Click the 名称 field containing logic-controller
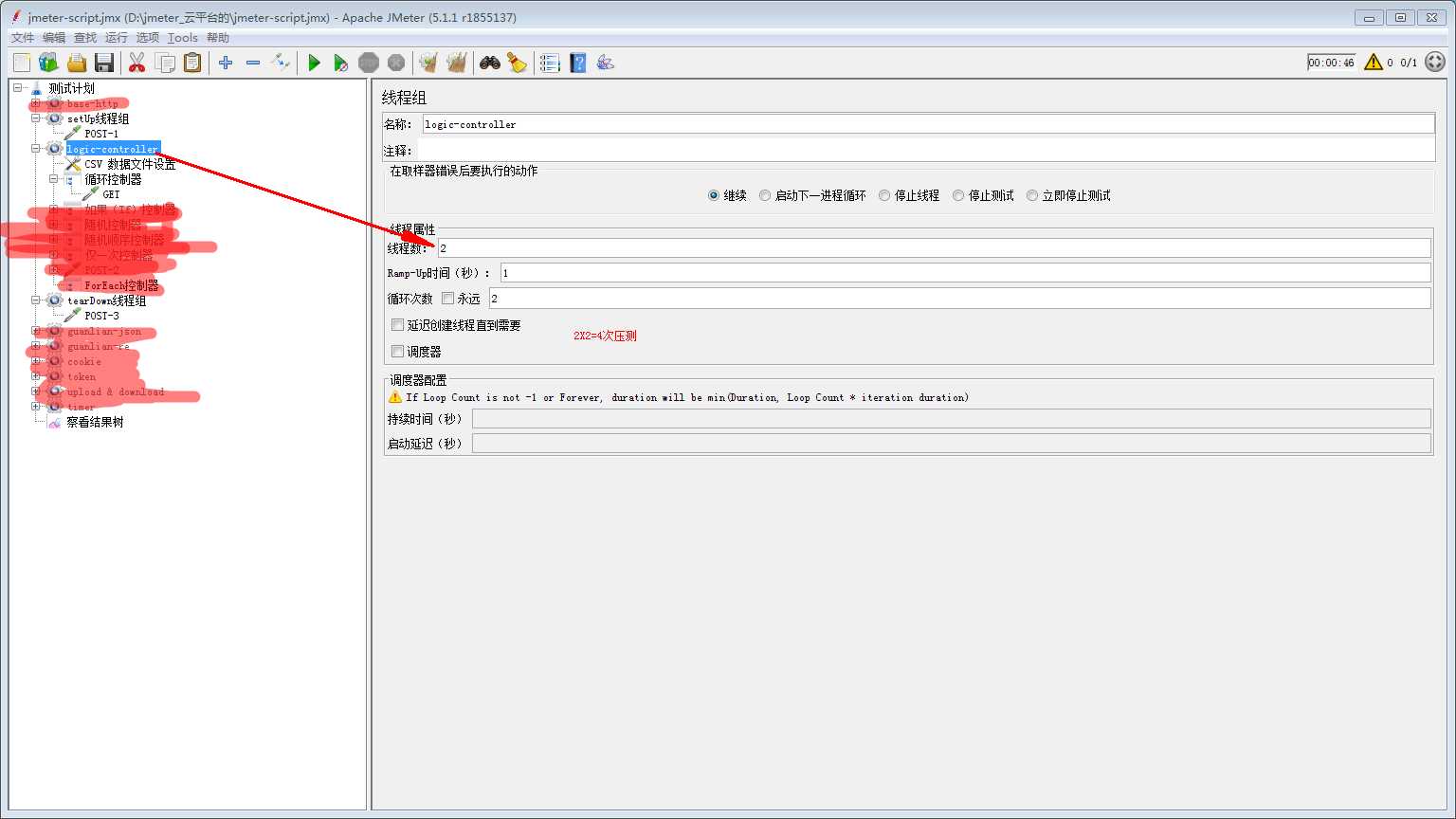 [928, 124]
